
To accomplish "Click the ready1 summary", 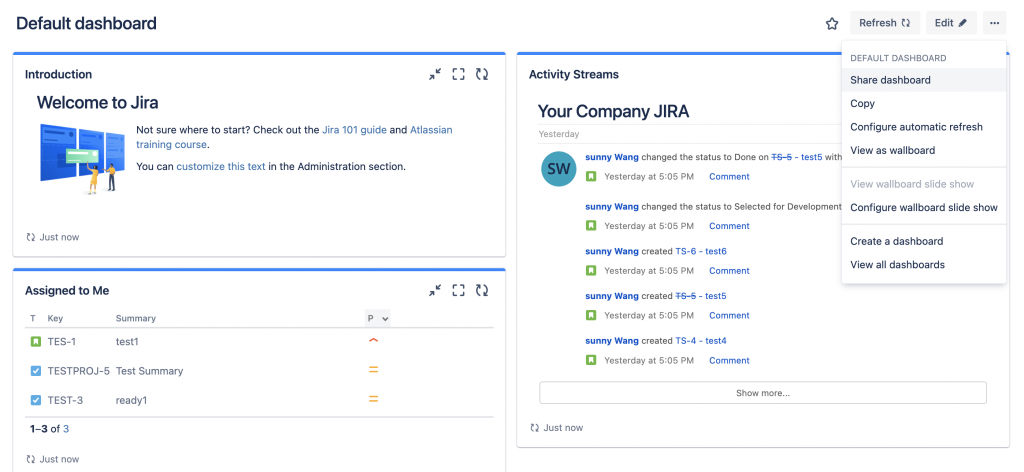I will click(131, 400).
